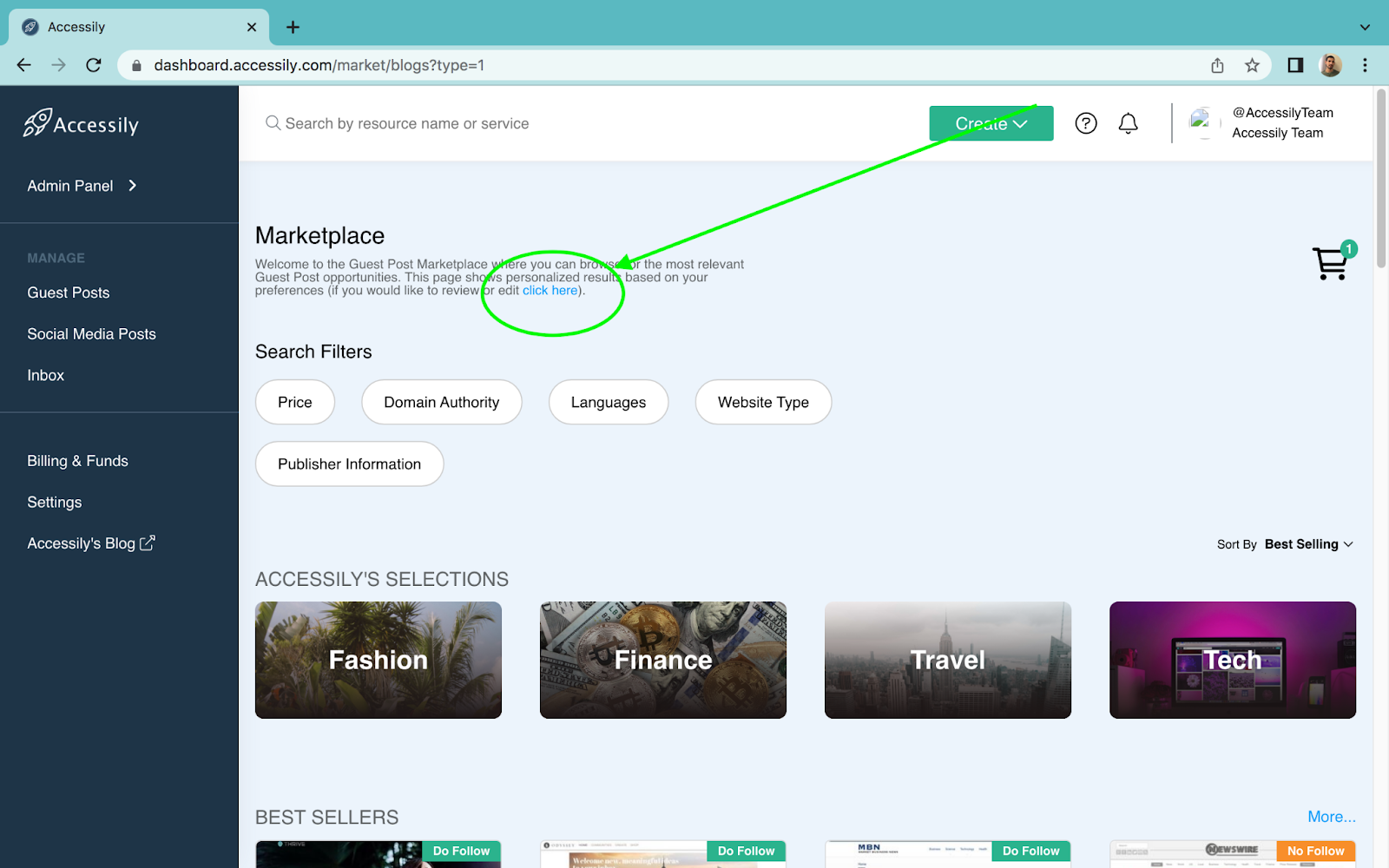This screenshot has height=868, width=1389.
Task: Open a new browser tab
Action: (293, 27)
